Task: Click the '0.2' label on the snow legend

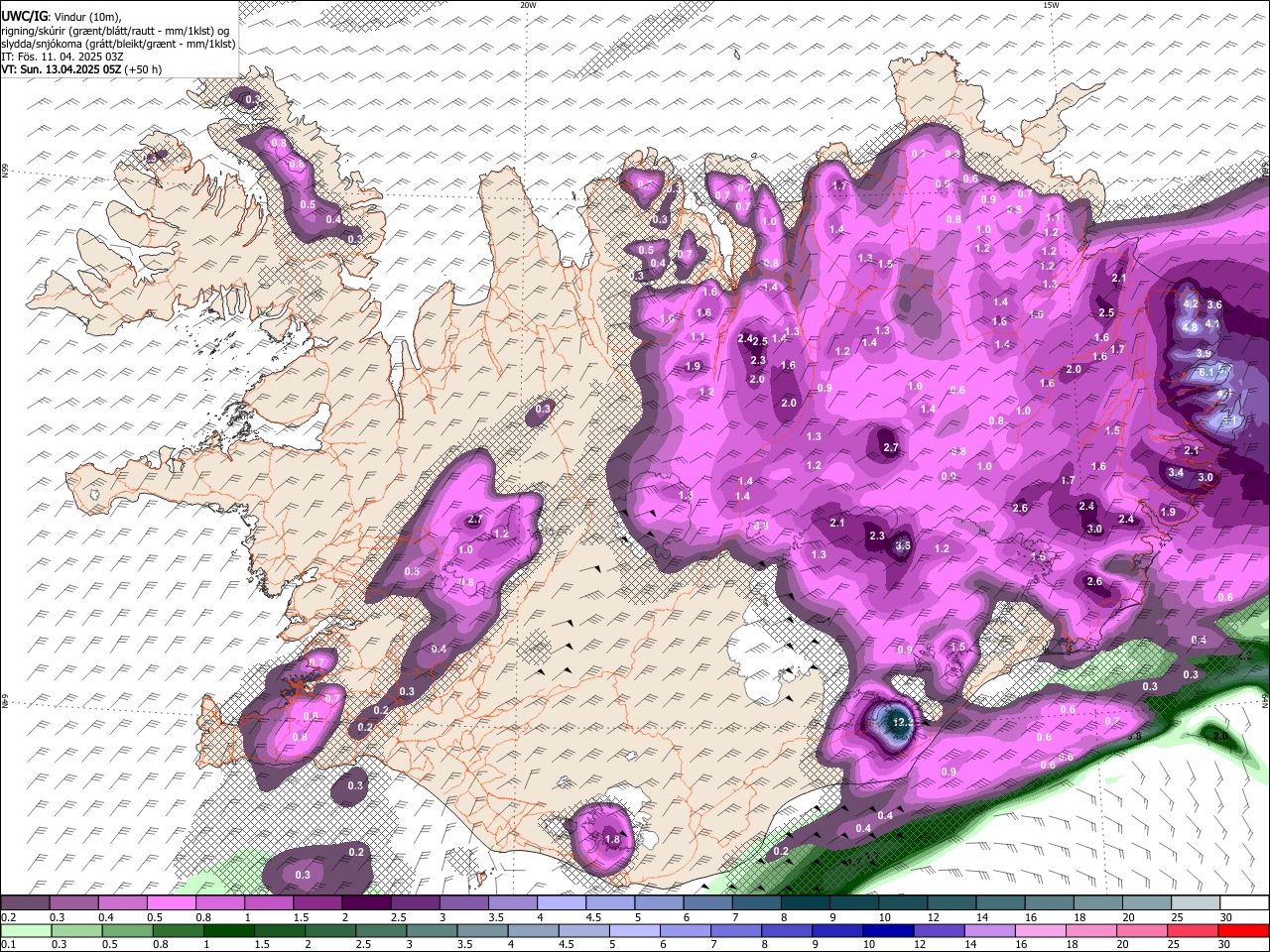Action: pos(8,917)
